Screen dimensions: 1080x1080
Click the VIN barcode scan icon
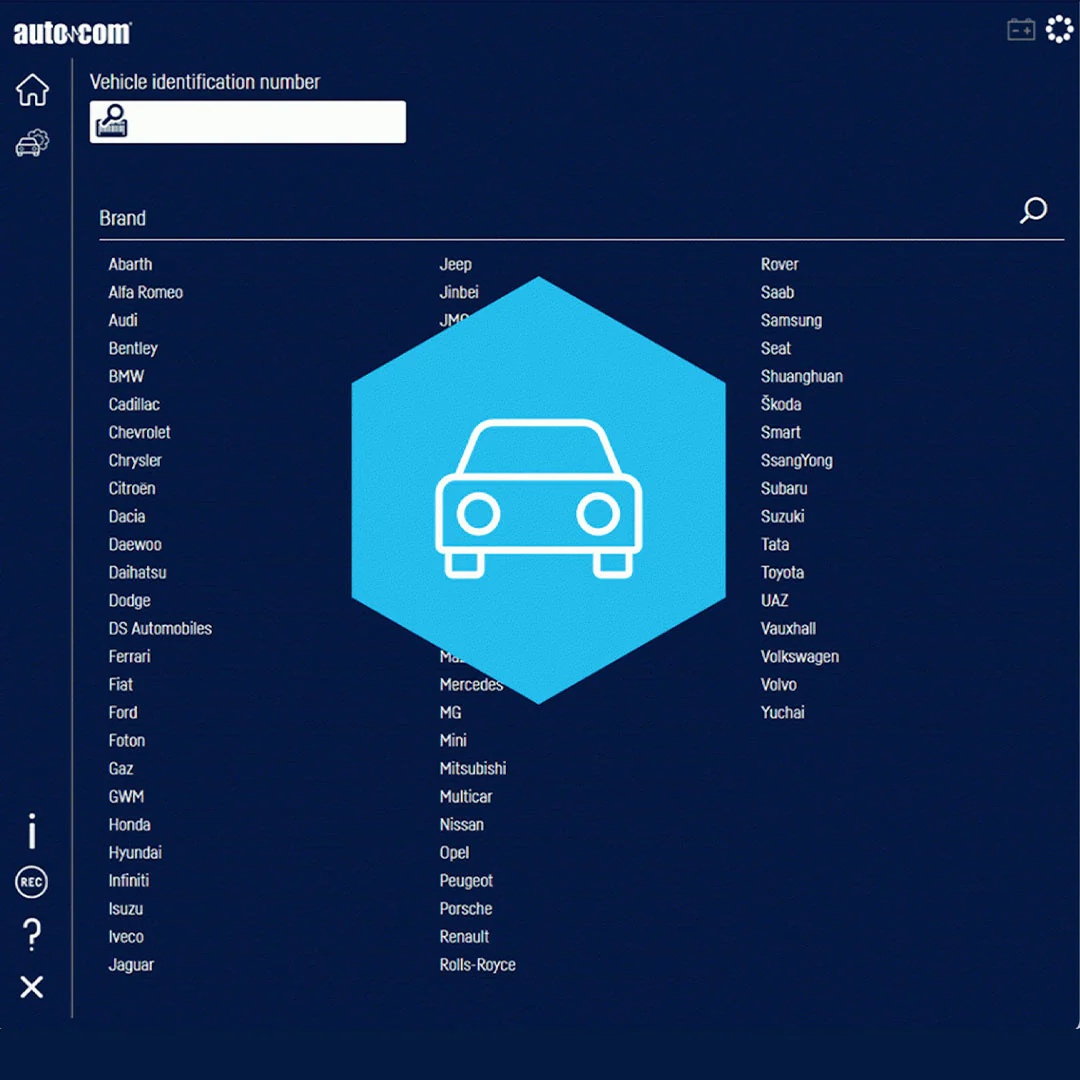click(112, 122)
